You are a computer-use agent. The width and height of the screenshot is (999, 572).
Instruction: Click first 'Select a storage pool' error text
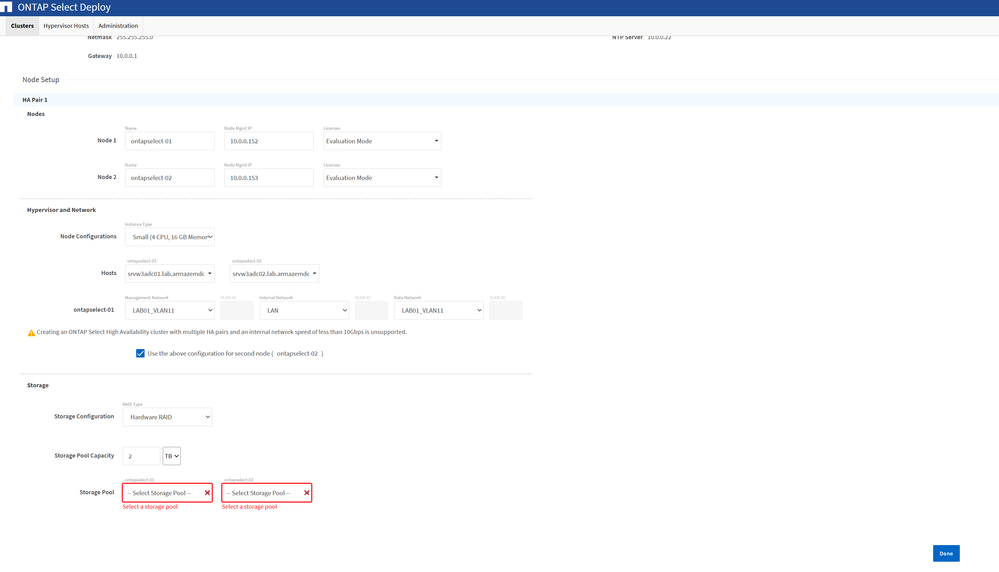click(150, 507)
